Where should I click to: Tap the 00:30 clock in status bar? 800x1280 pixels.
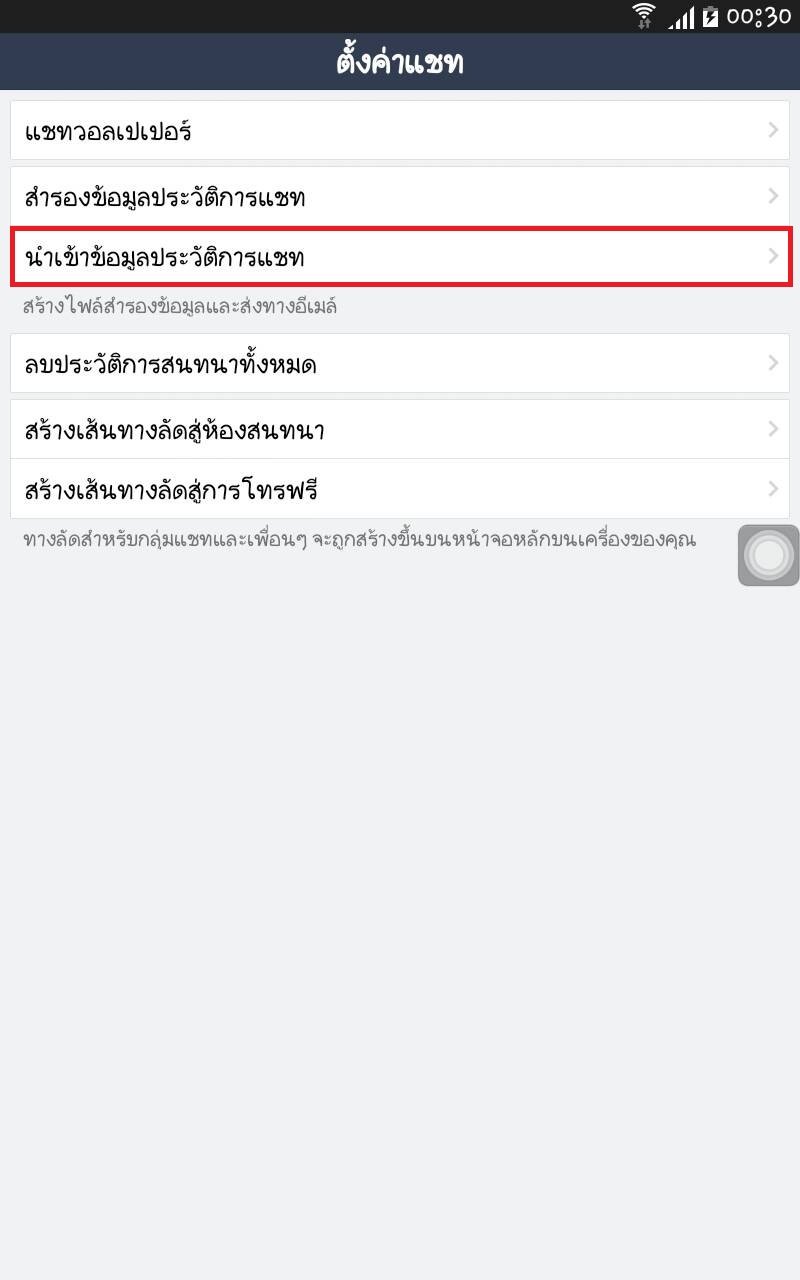(x=759, y=17)
